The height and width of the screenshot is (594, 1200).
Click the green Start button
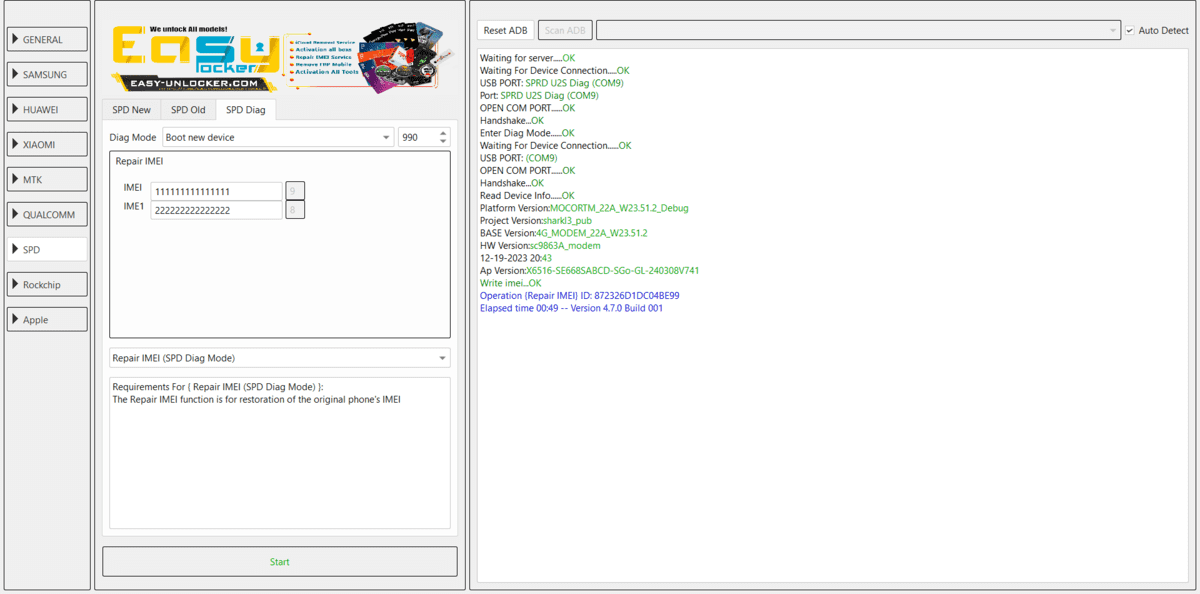280,562
